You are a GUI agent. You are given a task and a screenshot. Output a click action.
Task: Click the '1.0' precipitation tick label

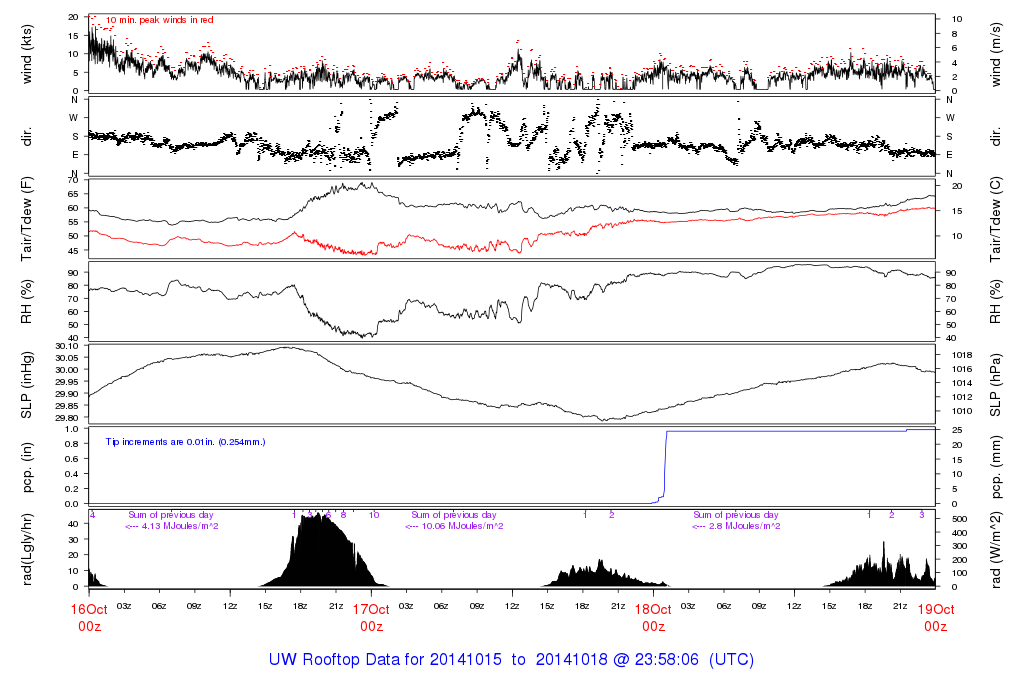72,429
